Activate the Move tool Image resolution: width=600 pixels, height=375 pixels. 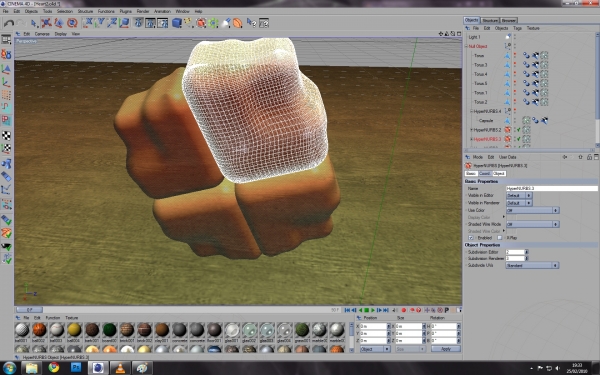(x=46, y=23)
